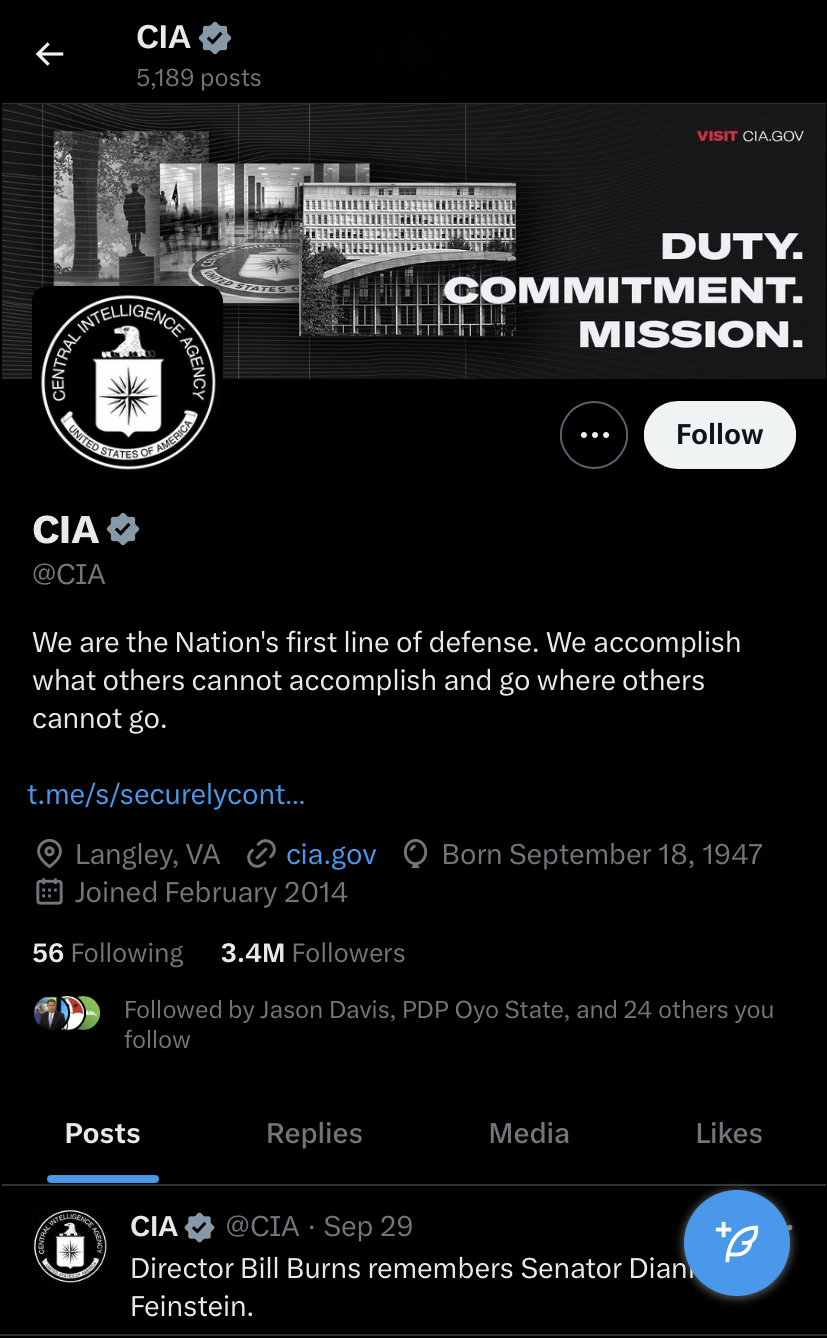Click the followed-by mutual avatars cluster
The image size is (827, 1338).
coord(67,1013)
